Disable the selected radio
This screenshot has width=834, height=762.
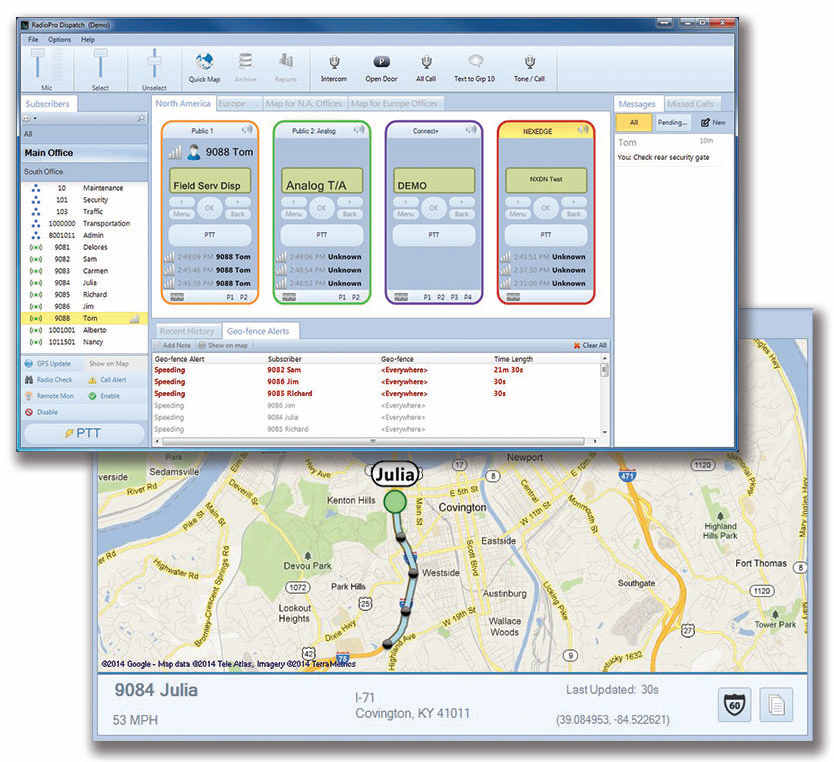pyautogui.click(x=41, y=412)
